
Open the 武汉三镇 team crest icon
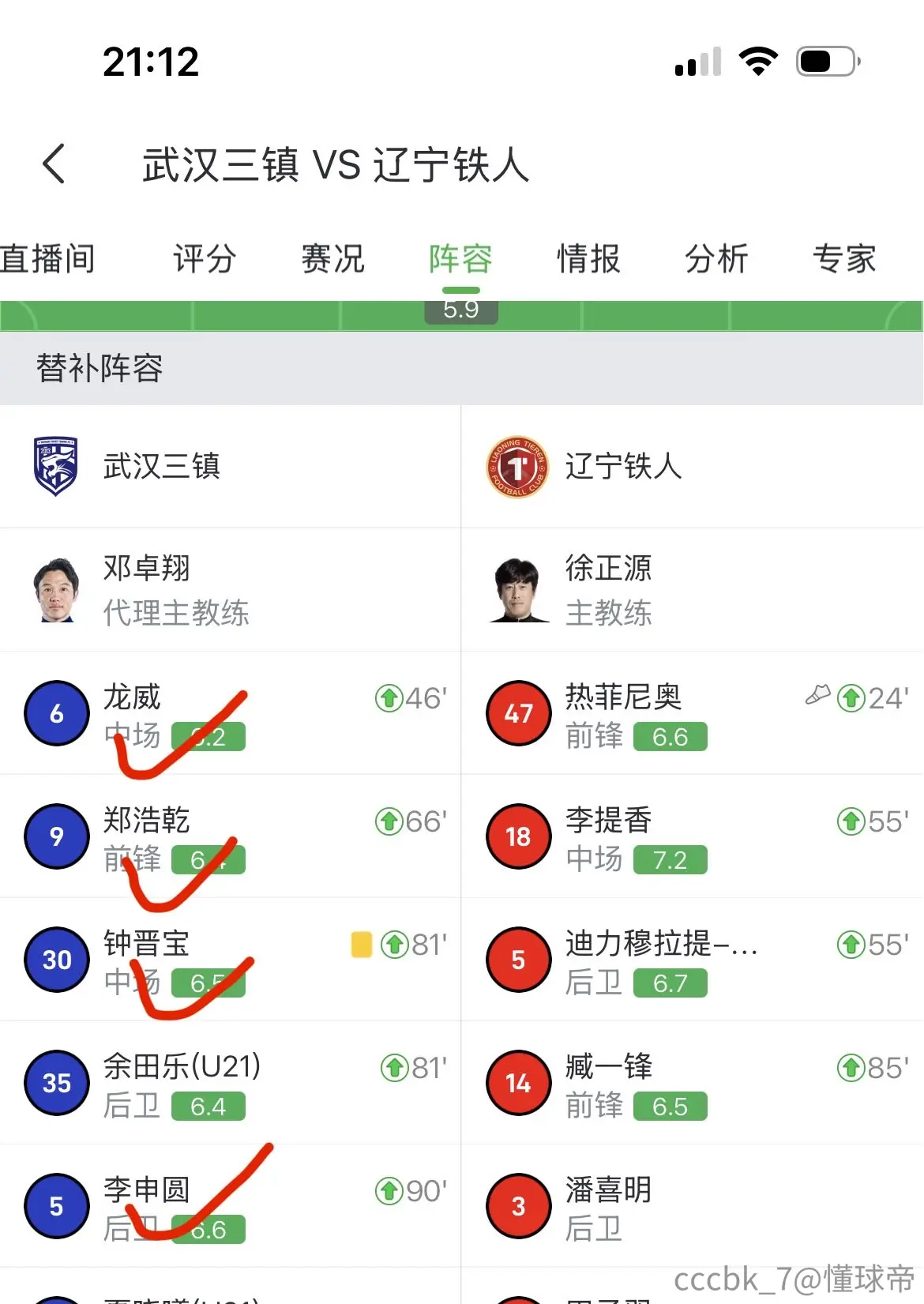coord(55,466)
